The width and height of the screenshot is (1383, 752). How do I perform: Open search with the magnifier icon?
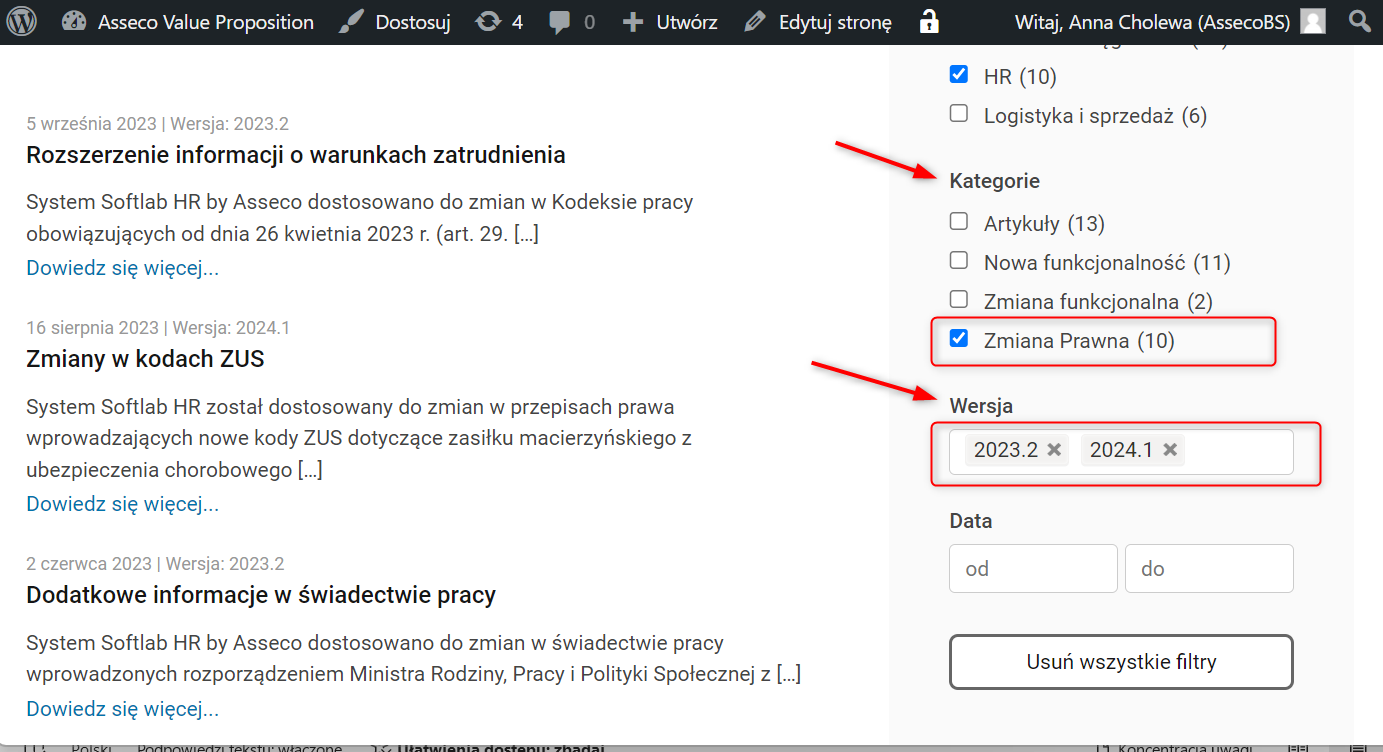(1359, 21)
